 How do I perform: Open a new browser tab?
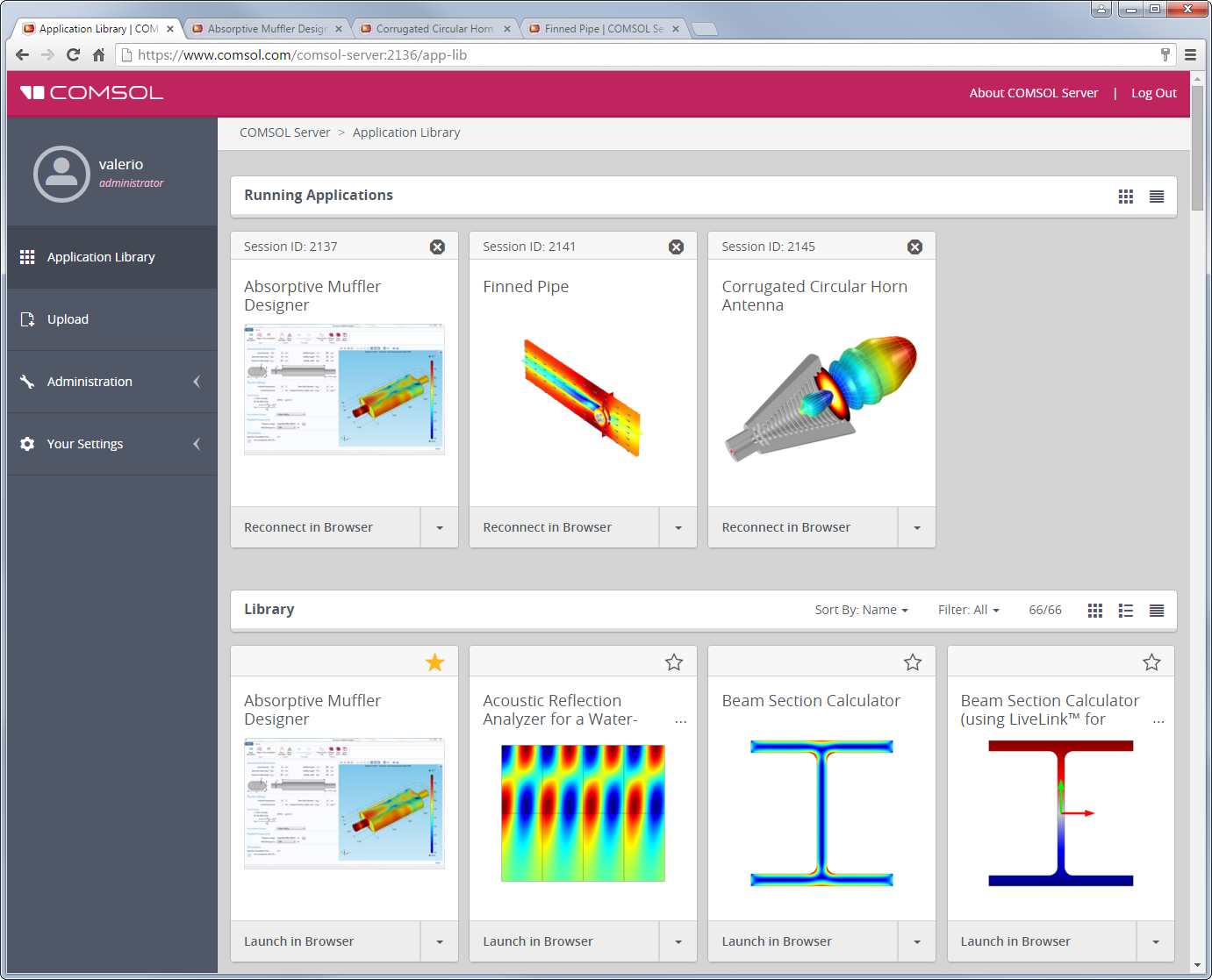pos(705,29)
